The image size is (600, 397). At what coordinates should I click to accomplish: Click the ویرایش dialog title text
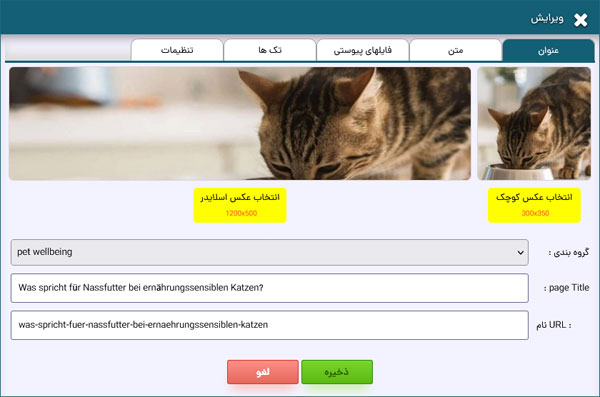(x=547, y=19)
